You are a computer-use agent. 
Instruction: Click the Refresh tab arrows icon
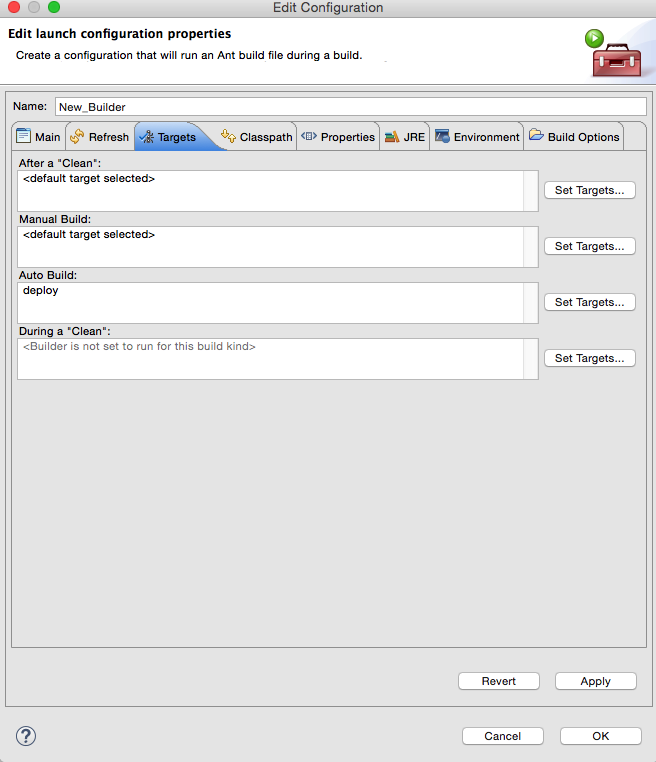[x=77, y=137]
